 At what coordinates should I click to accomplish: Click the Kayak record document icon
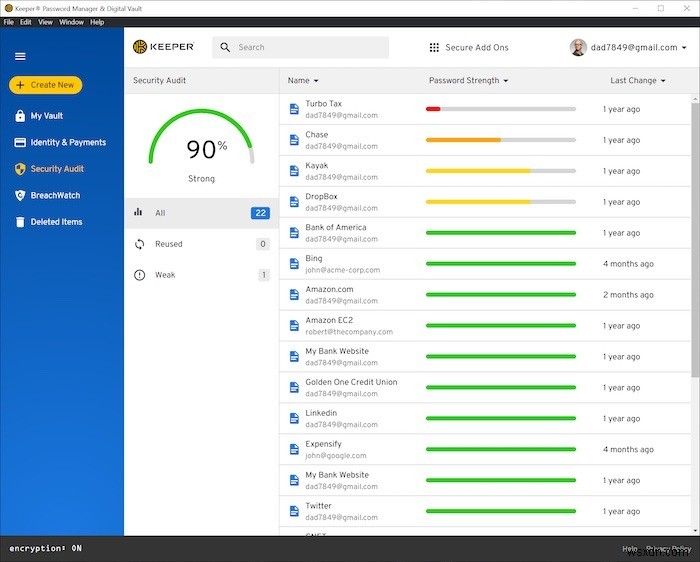294,171
